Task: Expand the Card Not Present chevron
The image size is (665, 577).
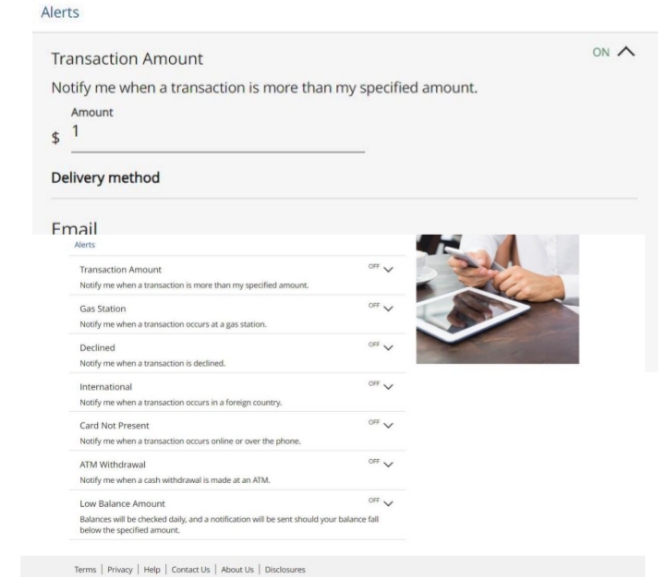Action: coord(388,425)
